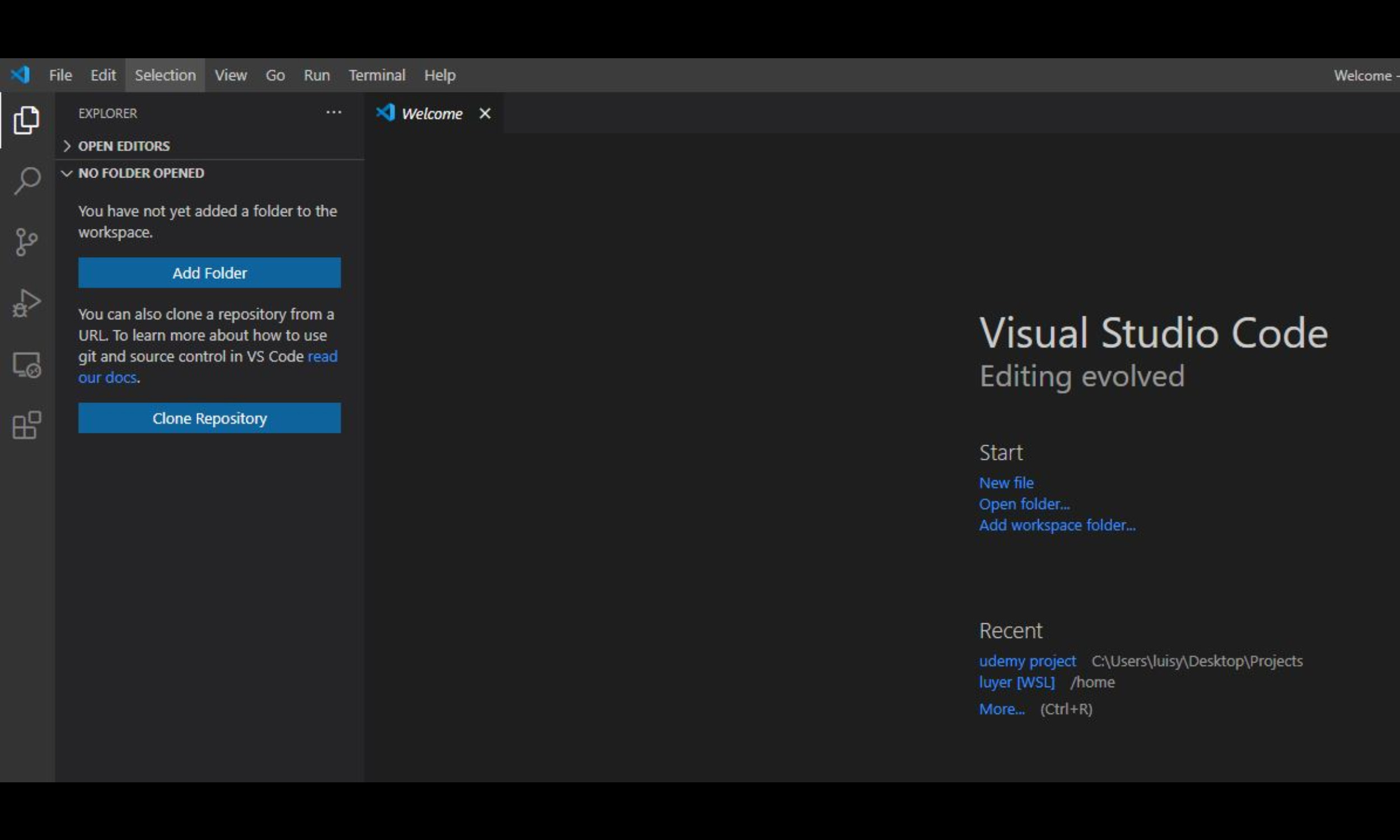Collapse the No Folder Opened section
This screenshot has height=840, width=1400.
tap(141, 173)
